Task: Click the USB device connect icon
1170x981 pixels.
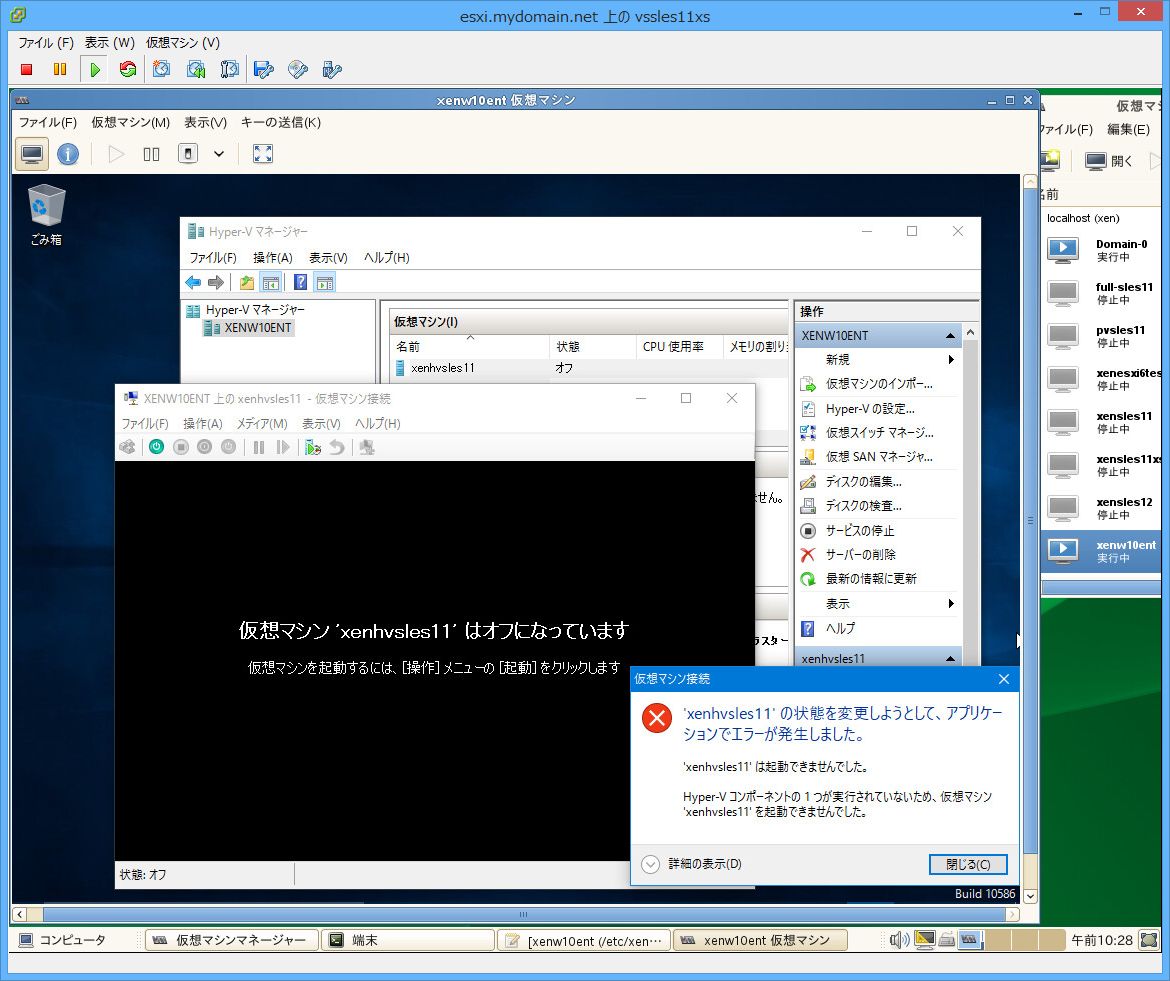Action: click(331, 69)
